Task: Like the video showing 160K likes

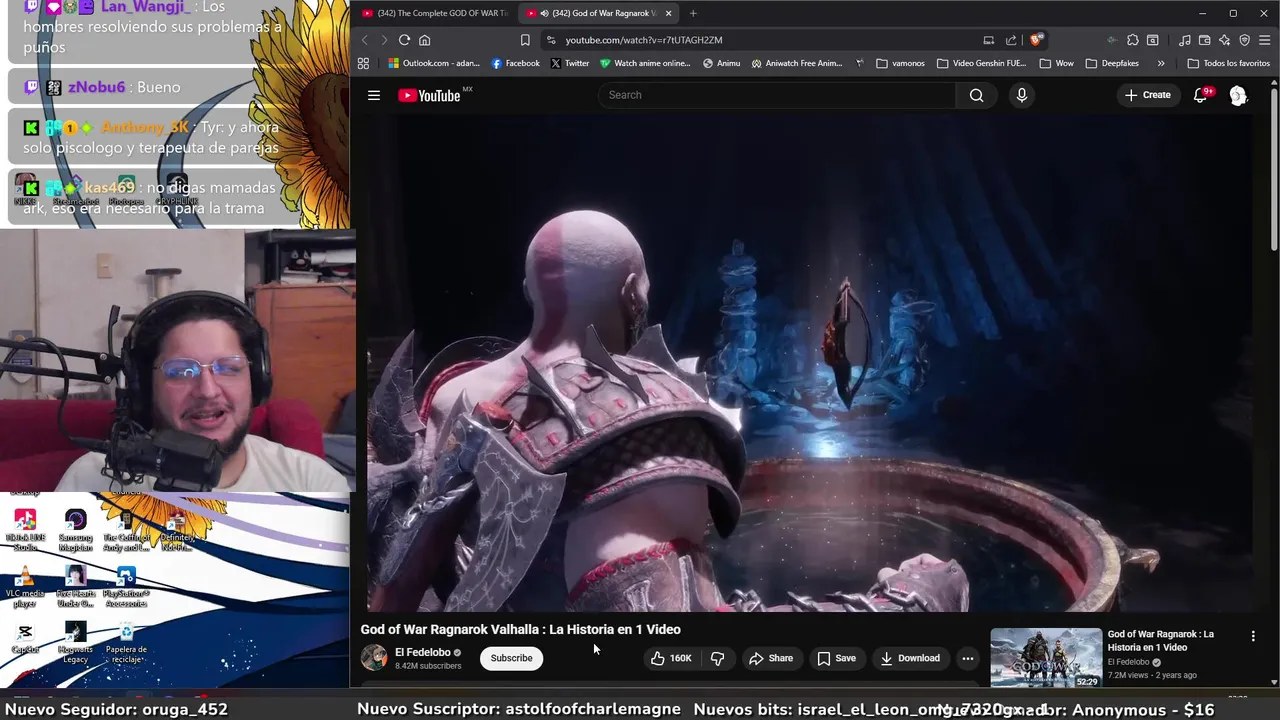Action: coord(671,658)
